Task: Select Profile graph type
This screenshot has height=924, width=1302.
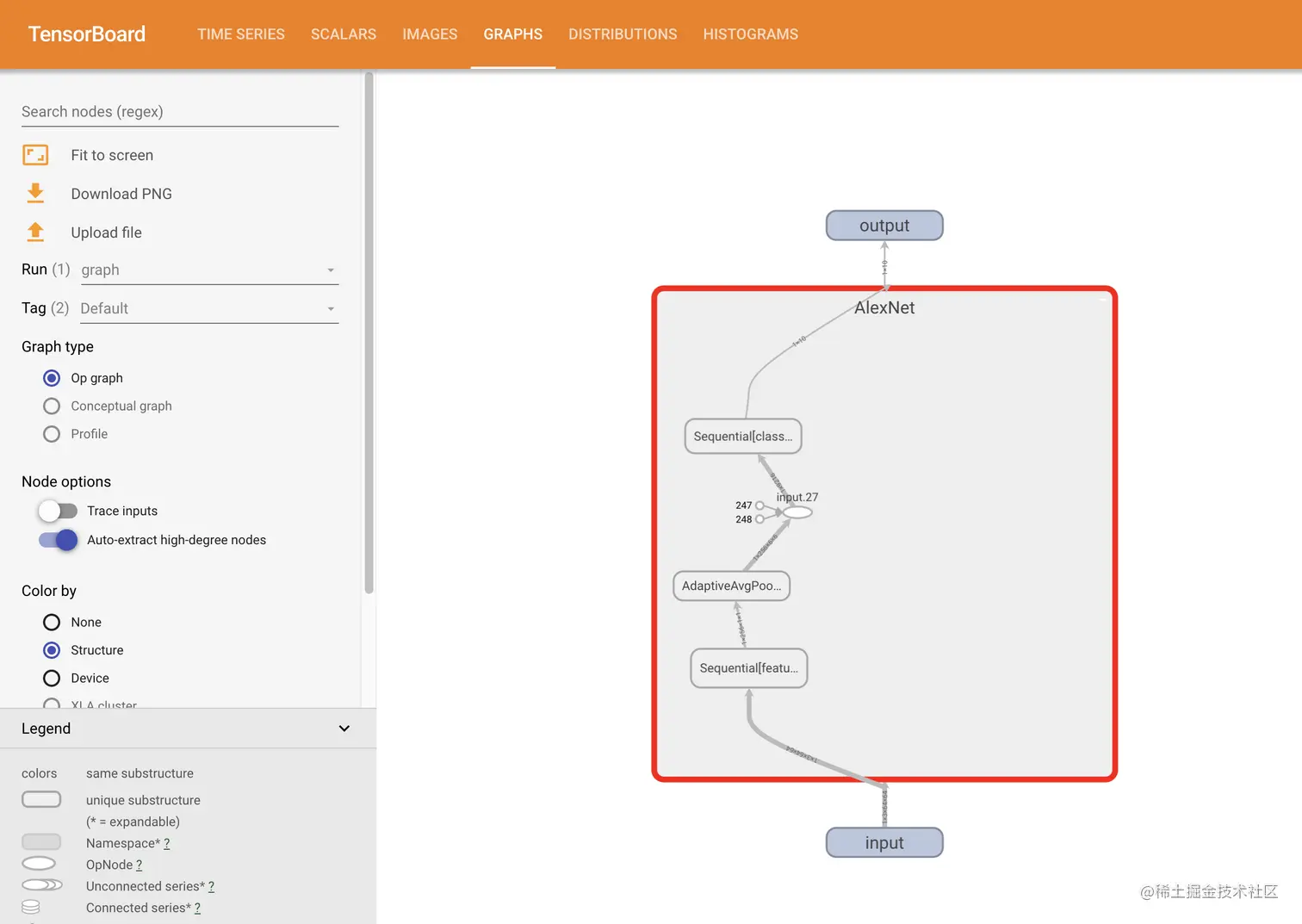Action: (x=52, y=434)
